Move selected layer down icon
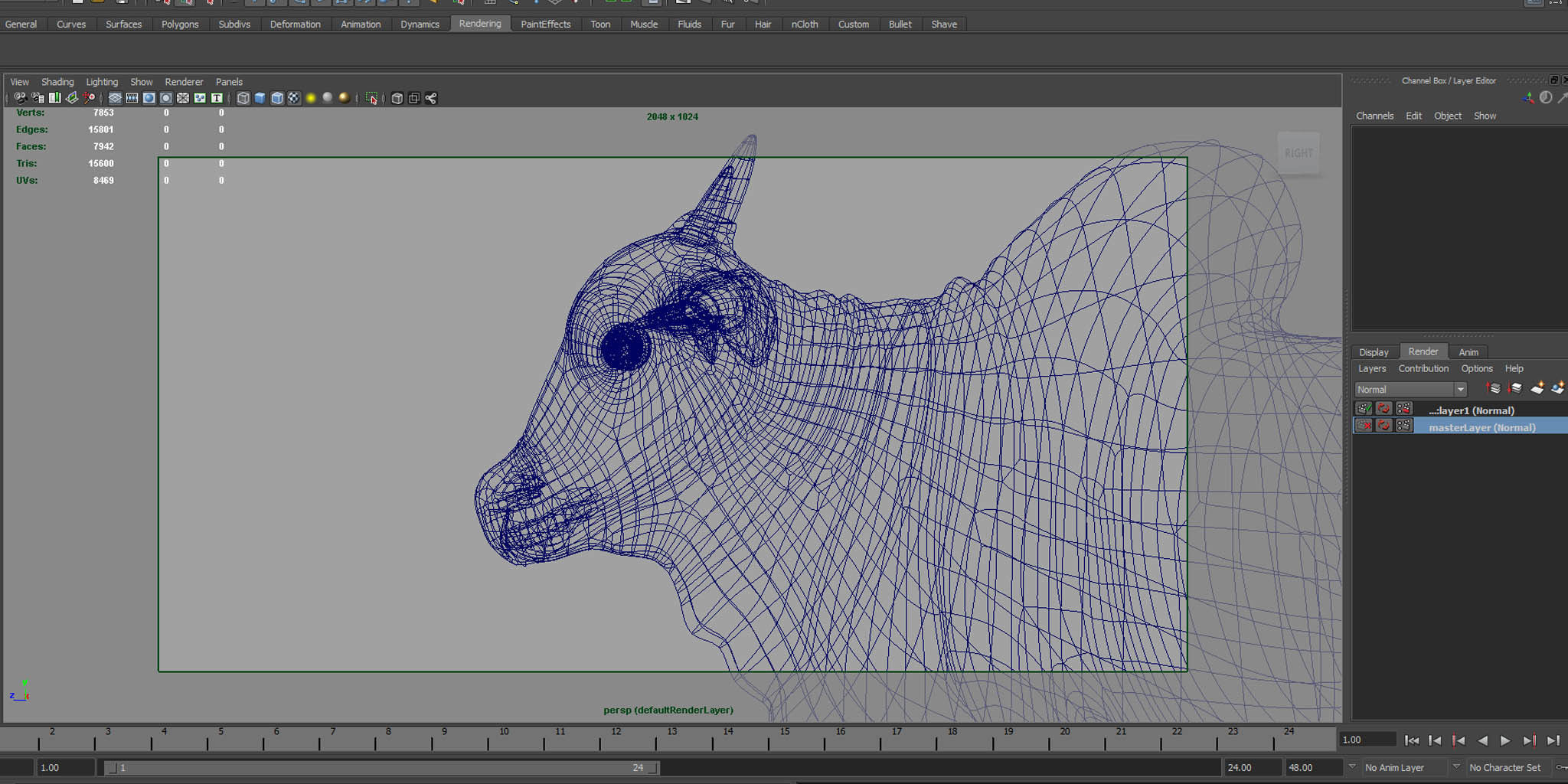Image resolution: width=1568 pixels, height=784 pixels. pyautogui.click(x=1515, y=389)
